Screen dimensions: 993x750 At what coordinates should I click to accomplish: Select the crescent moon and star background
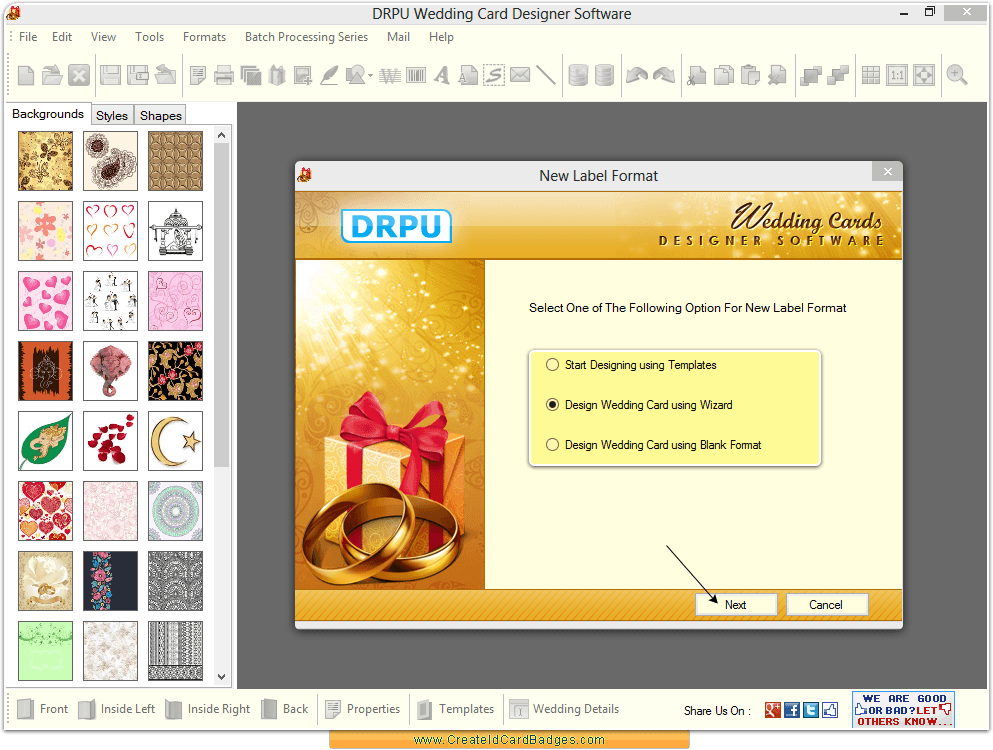pos(175,441)
